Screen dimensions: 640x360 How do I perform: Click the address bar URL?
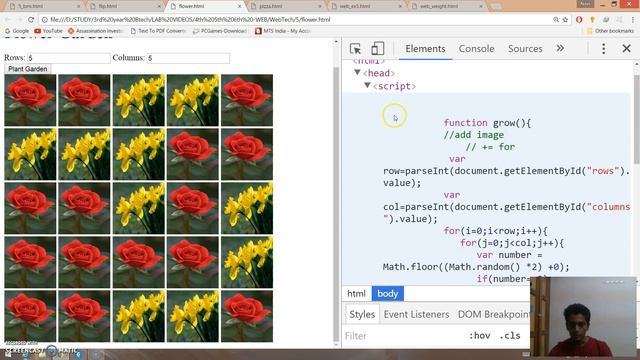click(x=190, y=20)
